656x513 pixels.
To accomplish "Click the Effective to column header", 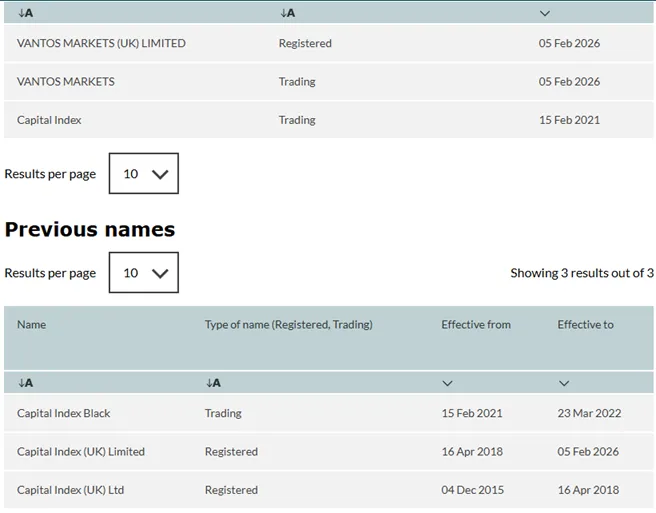I will coord(585,324).
